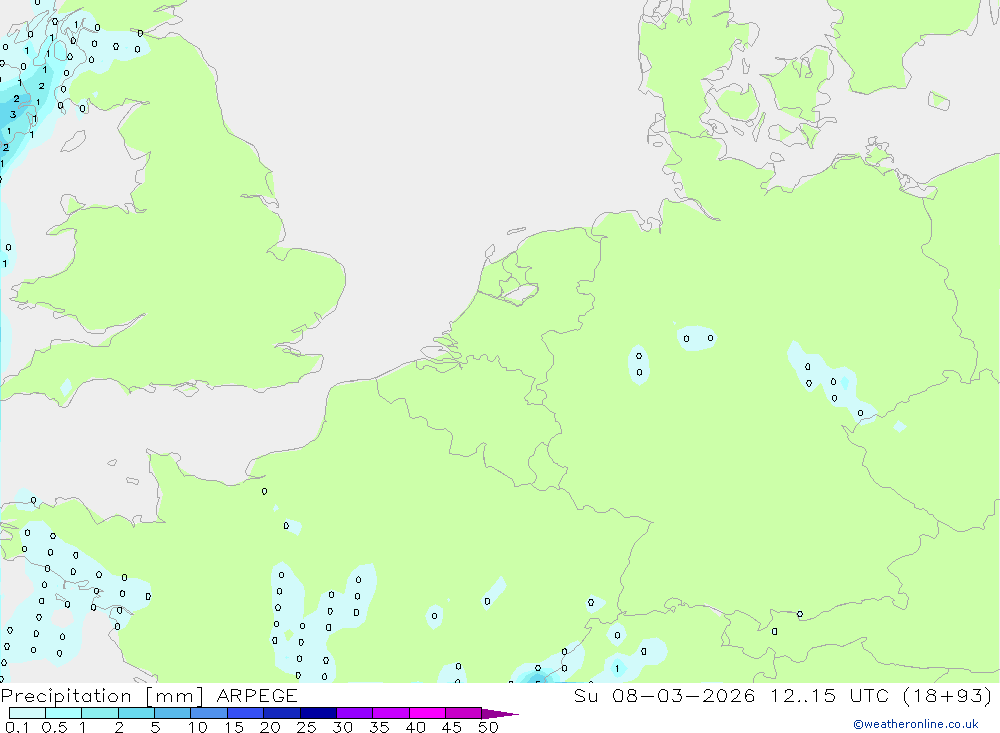Click the '50' legend scale label

point(488,727)
